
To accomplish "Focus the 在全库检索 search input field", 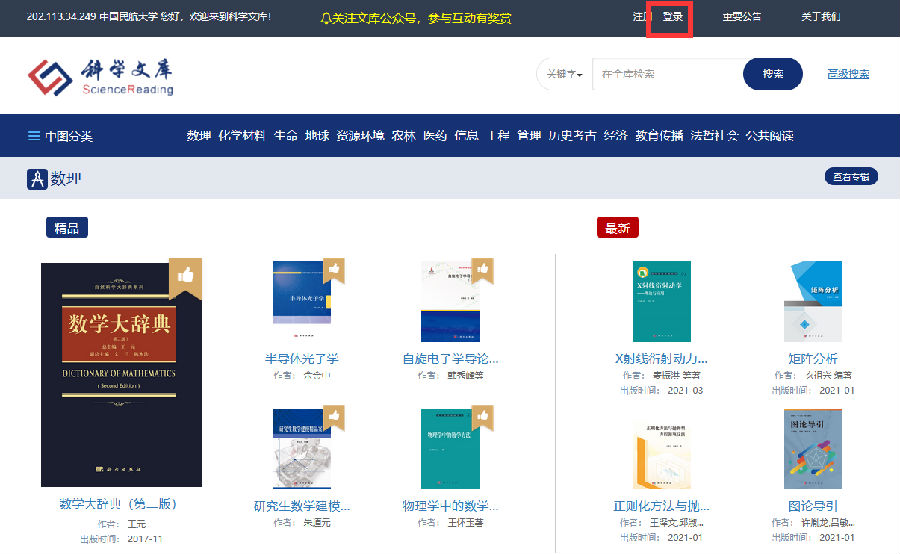I will coord(667,74).
